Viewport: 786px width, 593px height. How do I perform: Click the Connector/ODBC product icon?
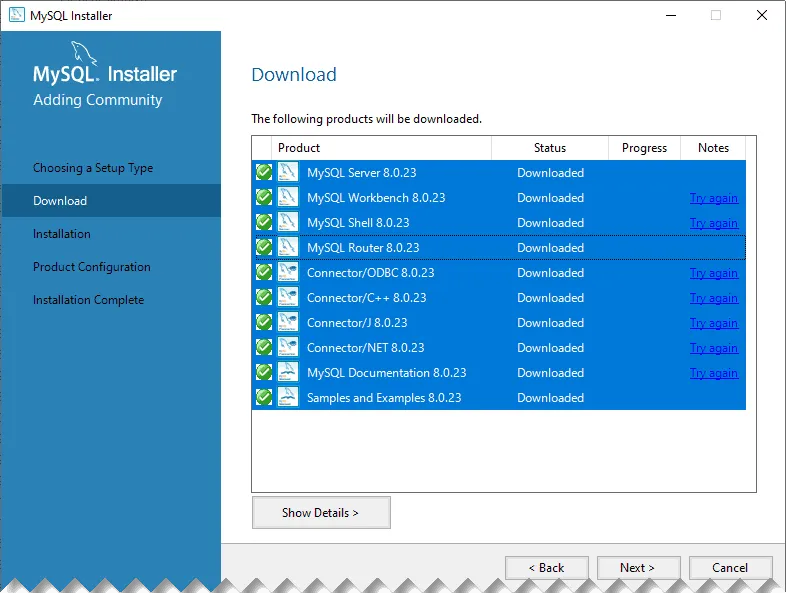(x=288, y=272)
